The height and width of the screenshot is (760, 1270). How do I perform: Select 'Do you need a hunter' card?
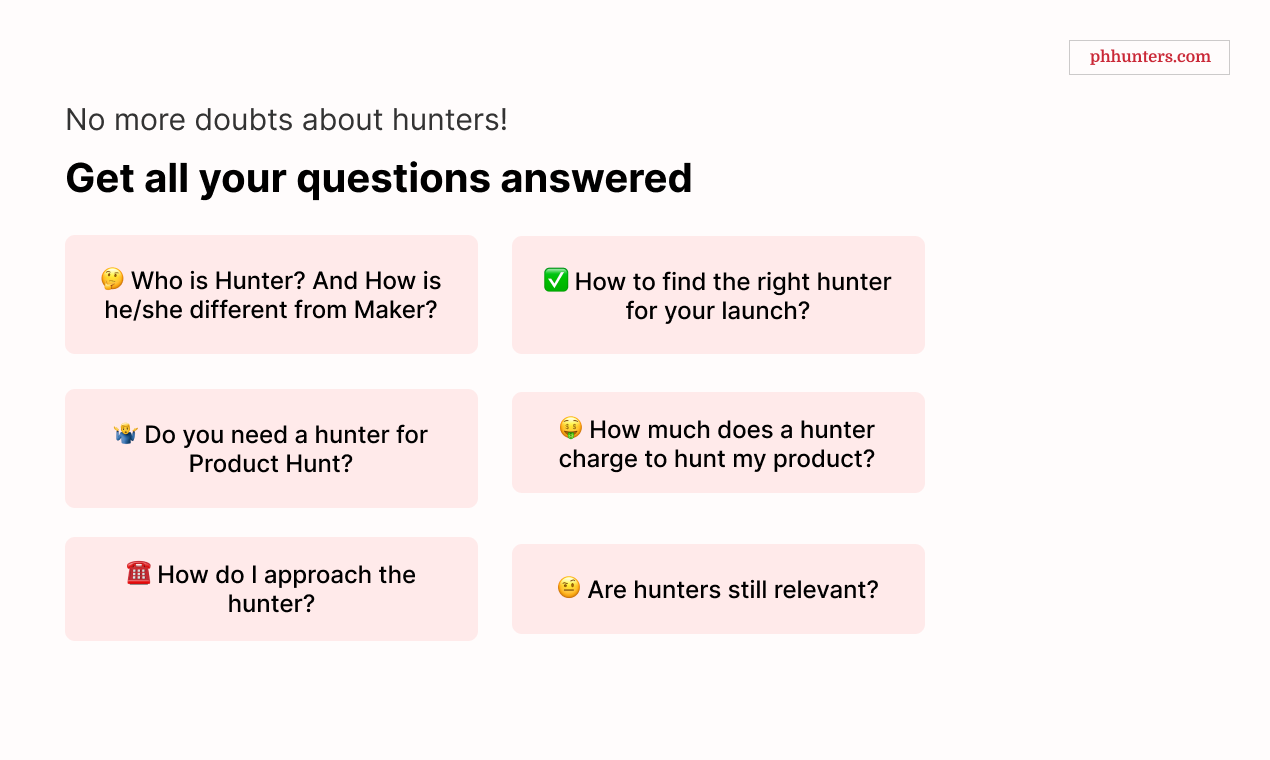[271, 448]
